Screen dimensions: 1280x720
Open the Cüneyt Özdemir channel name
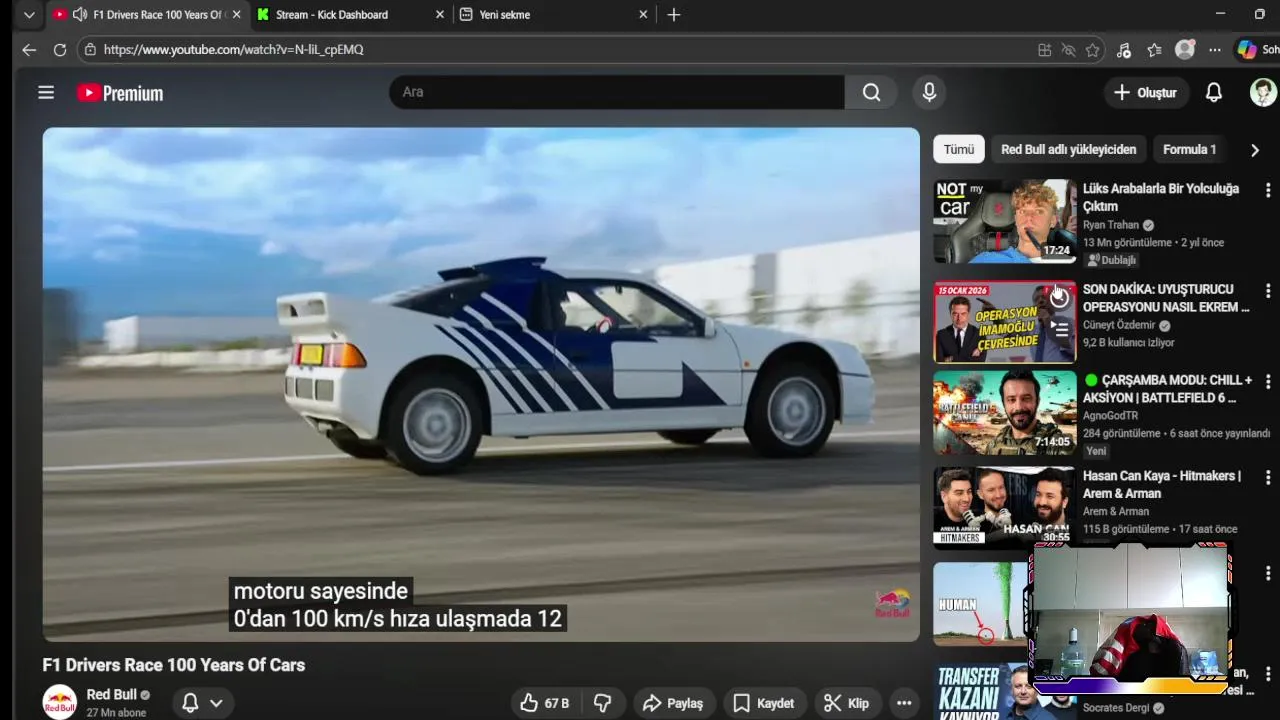1119,325
